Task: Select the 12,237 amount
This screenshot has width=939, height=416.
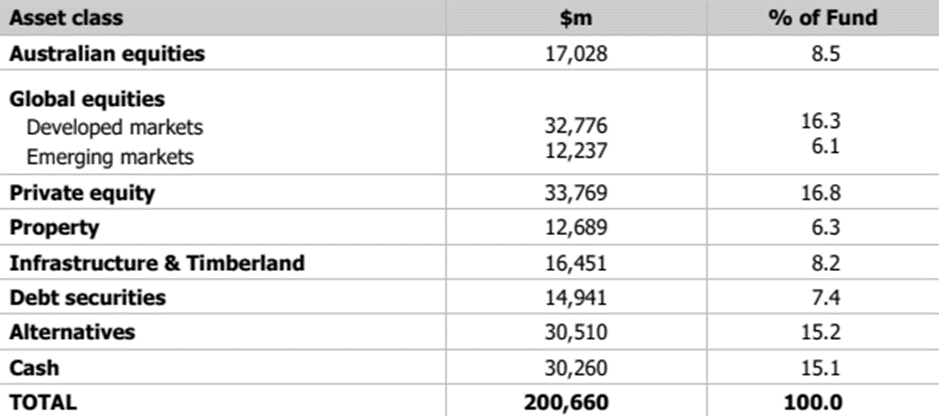Action: (575, 151)
